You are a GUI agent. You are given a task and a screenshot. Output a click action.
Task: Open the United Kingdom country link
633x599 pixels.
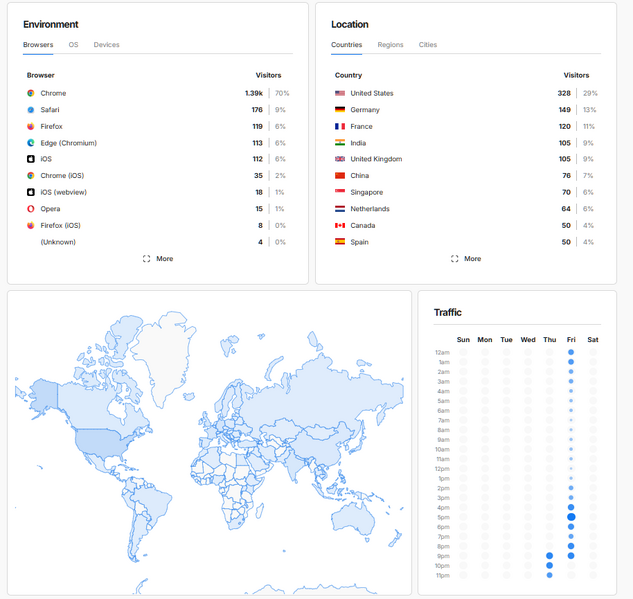tap(376, 159)
